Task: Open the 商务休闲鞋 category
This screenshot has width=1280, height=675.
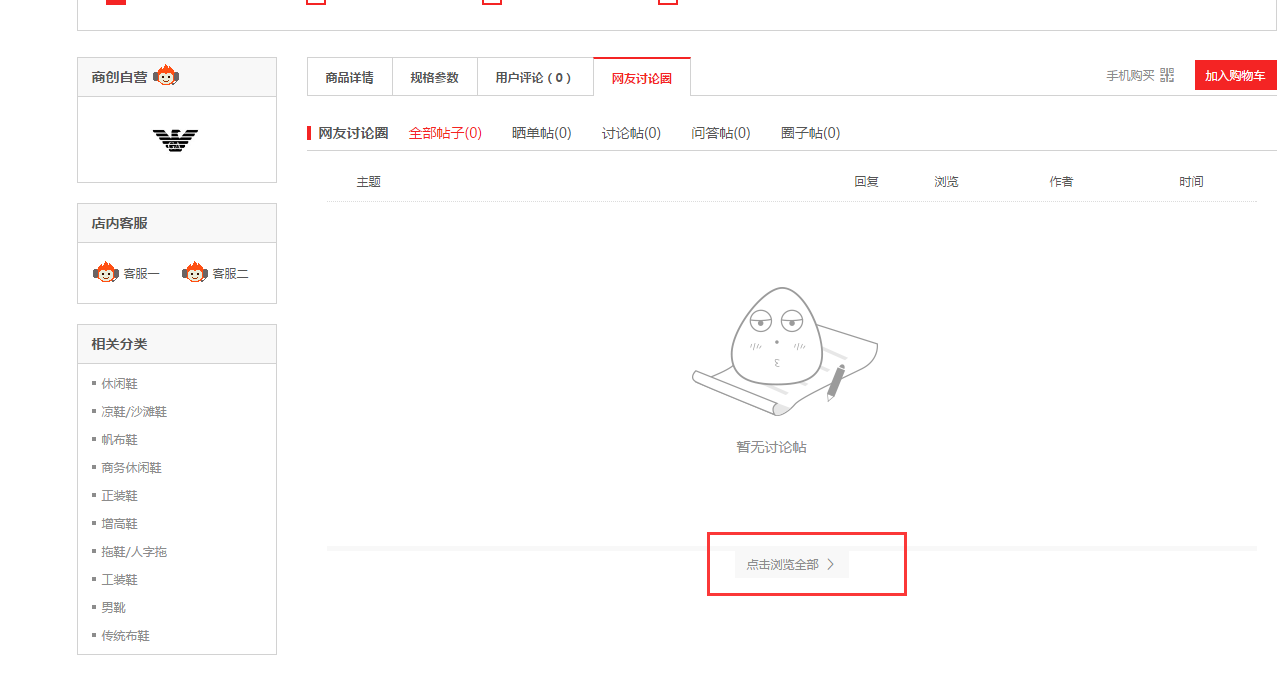Action: coord(131,468)
